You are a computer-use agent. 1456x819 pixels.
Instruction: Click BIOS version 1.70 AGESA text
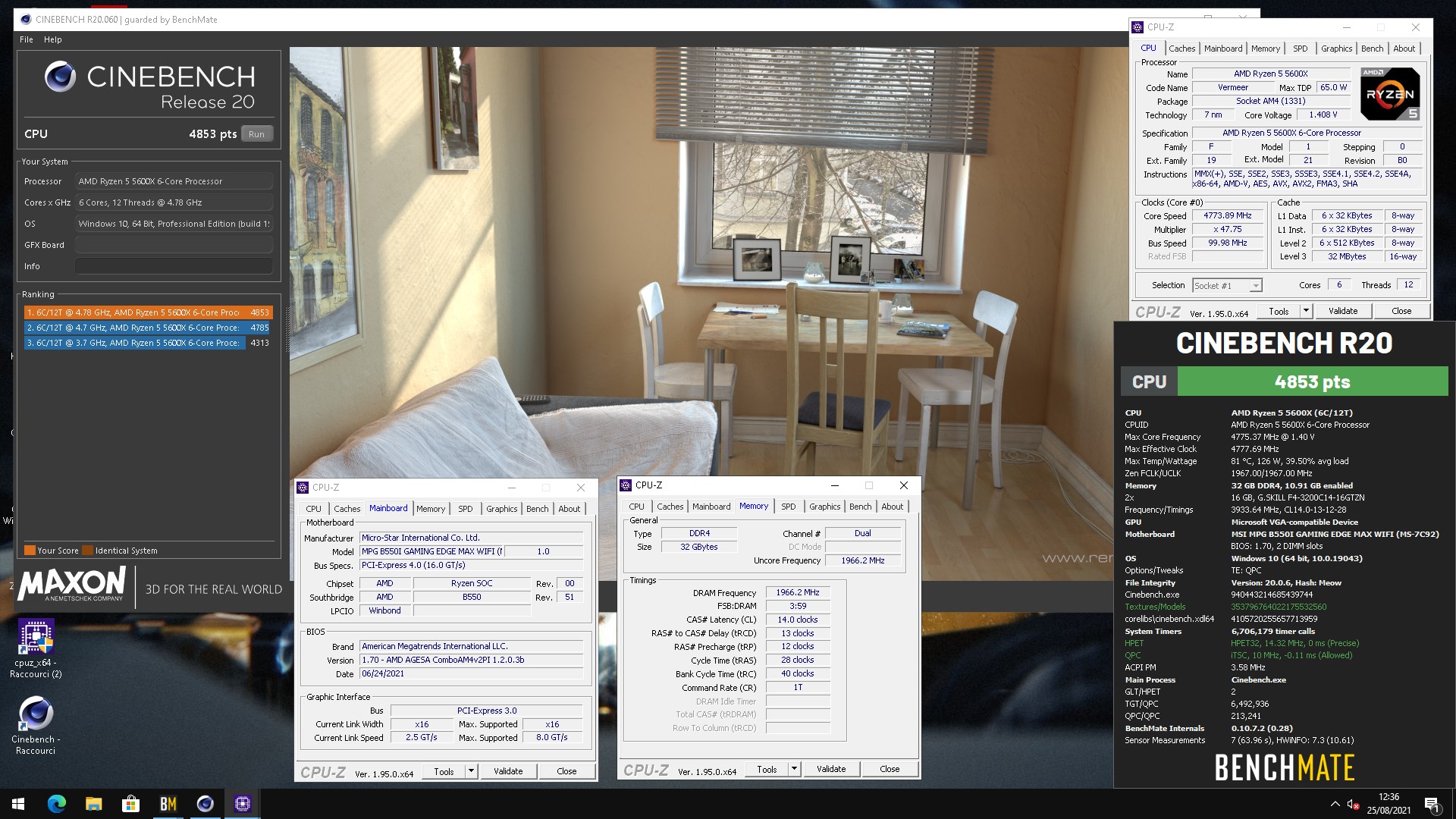[x=471, y=661]
